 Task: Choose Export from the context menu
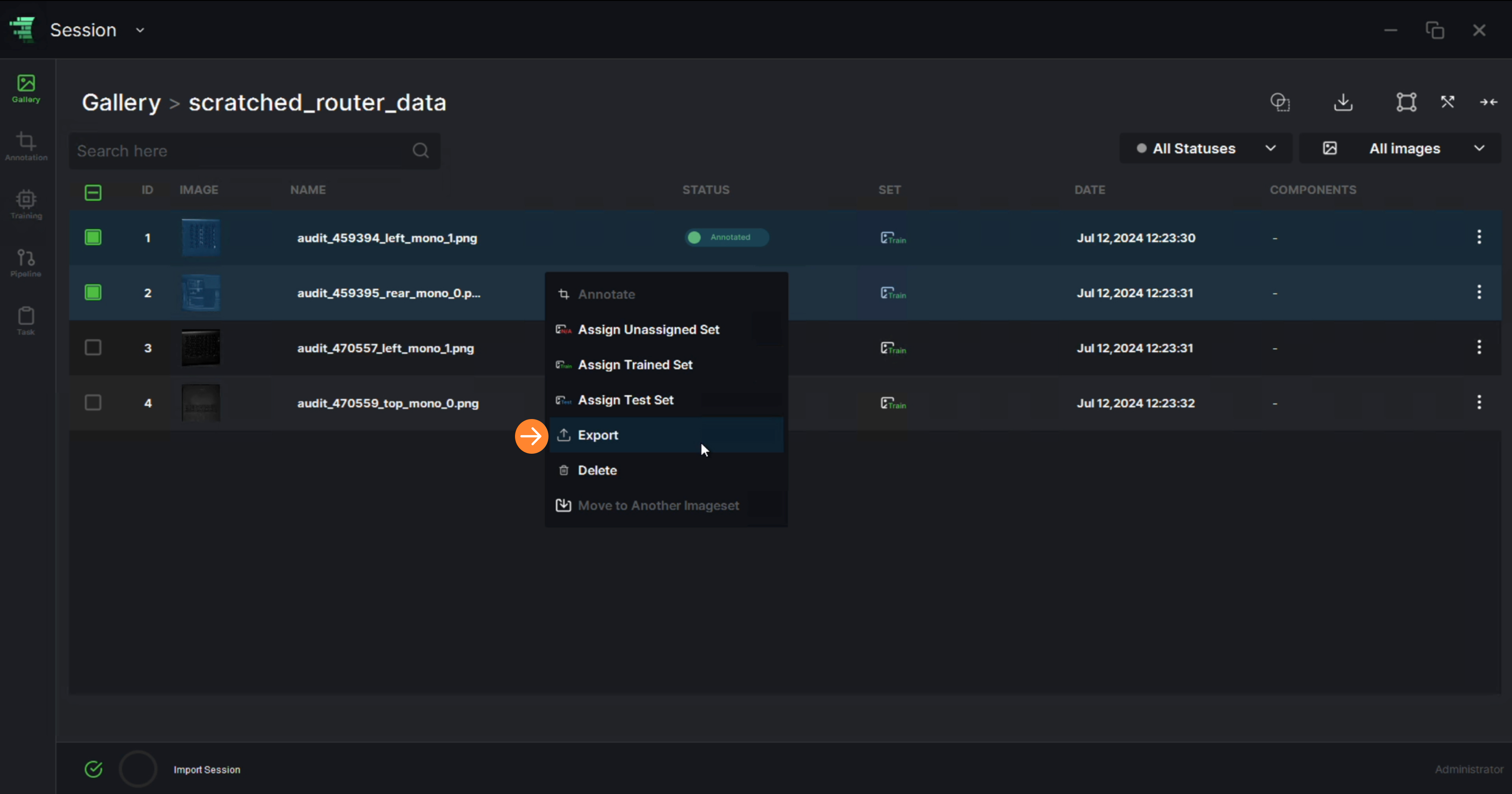pos(666,435)
